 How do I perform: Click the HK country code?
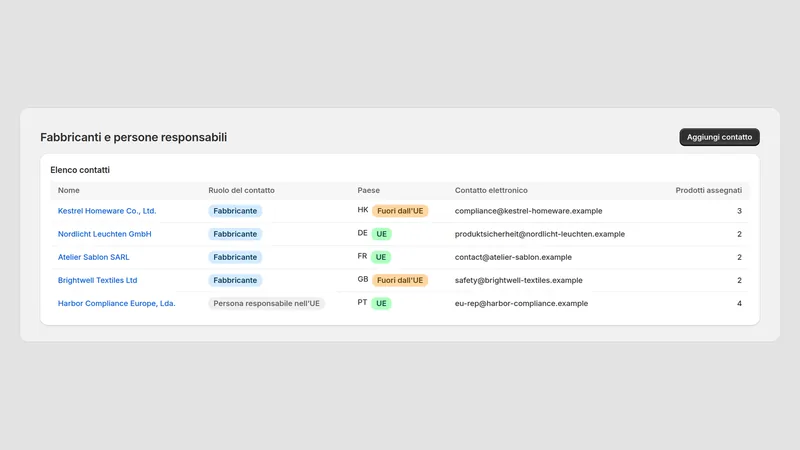click(363, 210)
